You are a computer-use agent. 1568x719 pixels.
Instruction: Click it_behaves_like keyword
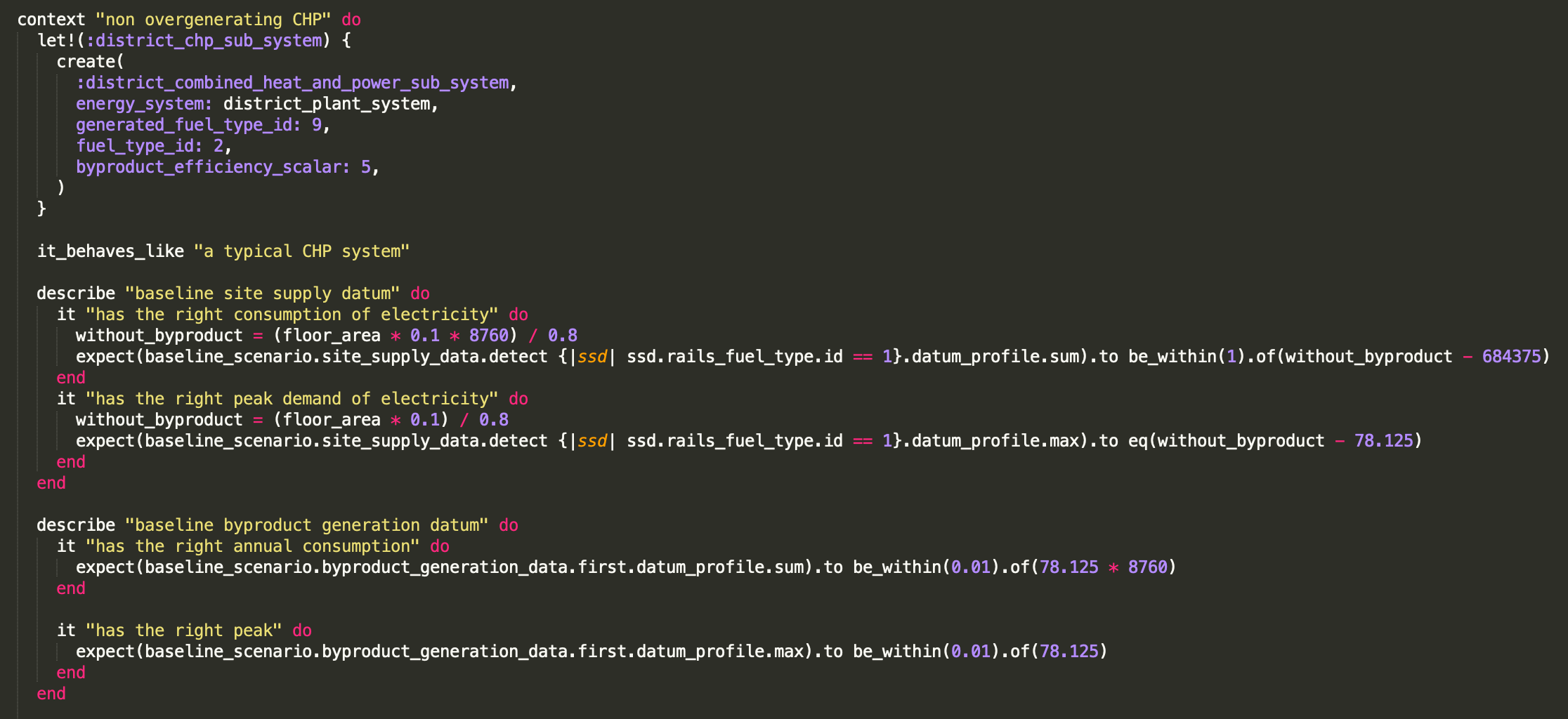coord(110,251)
